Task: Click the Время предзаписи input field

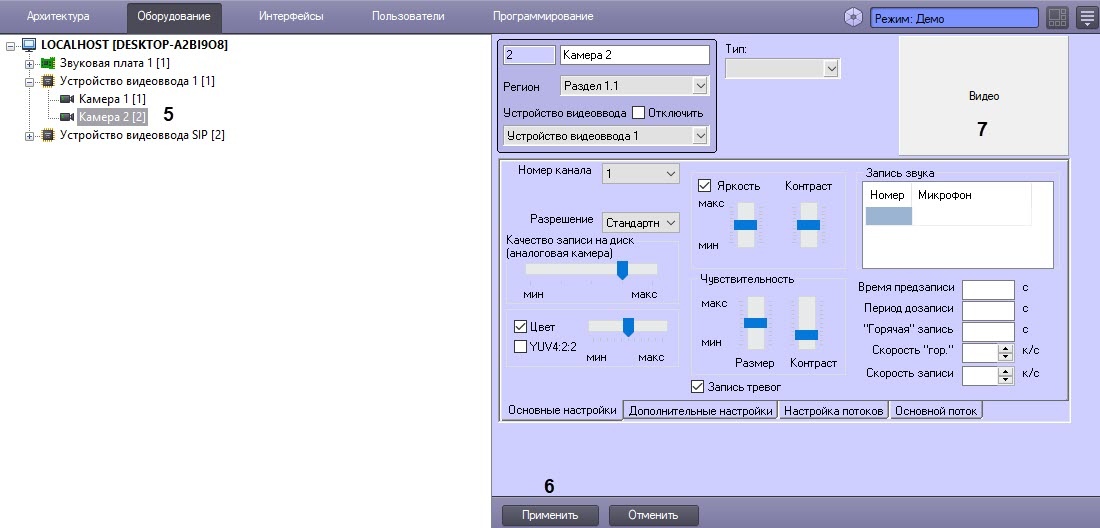Action: pyautogui.click(x=988, y=289)
